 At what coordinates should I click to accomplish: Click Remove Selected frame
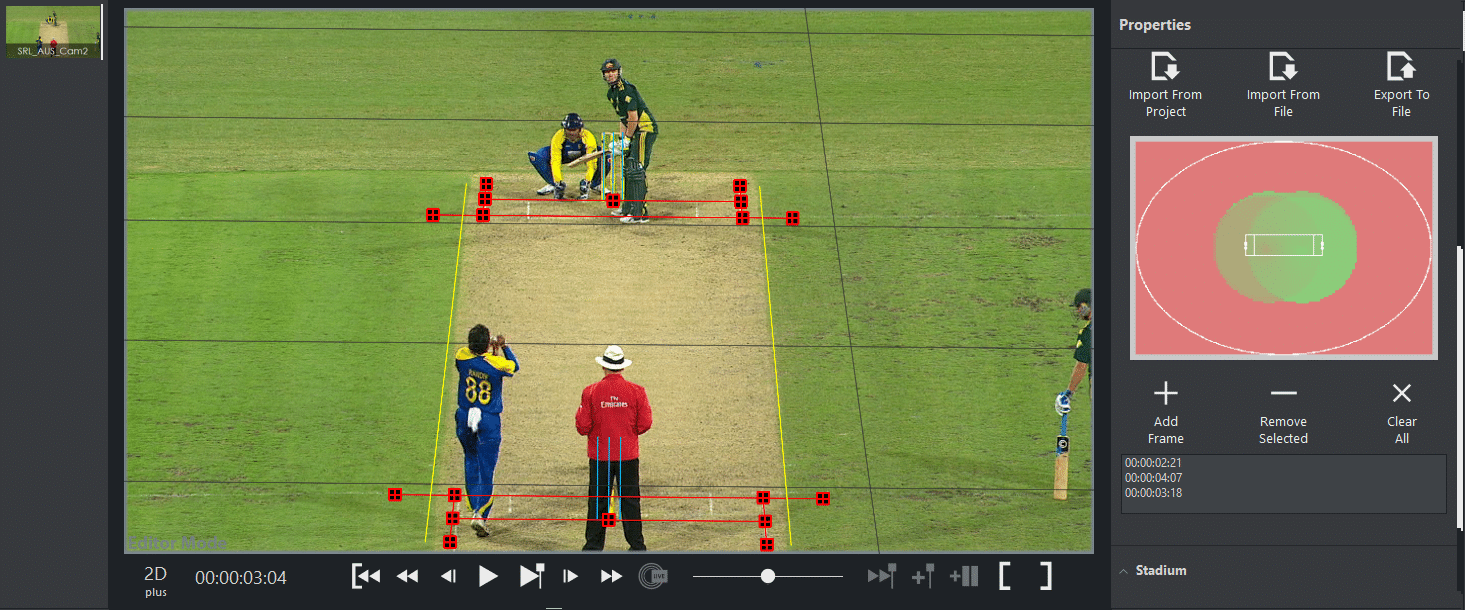pyautogui.click(x=1283, y=412)
